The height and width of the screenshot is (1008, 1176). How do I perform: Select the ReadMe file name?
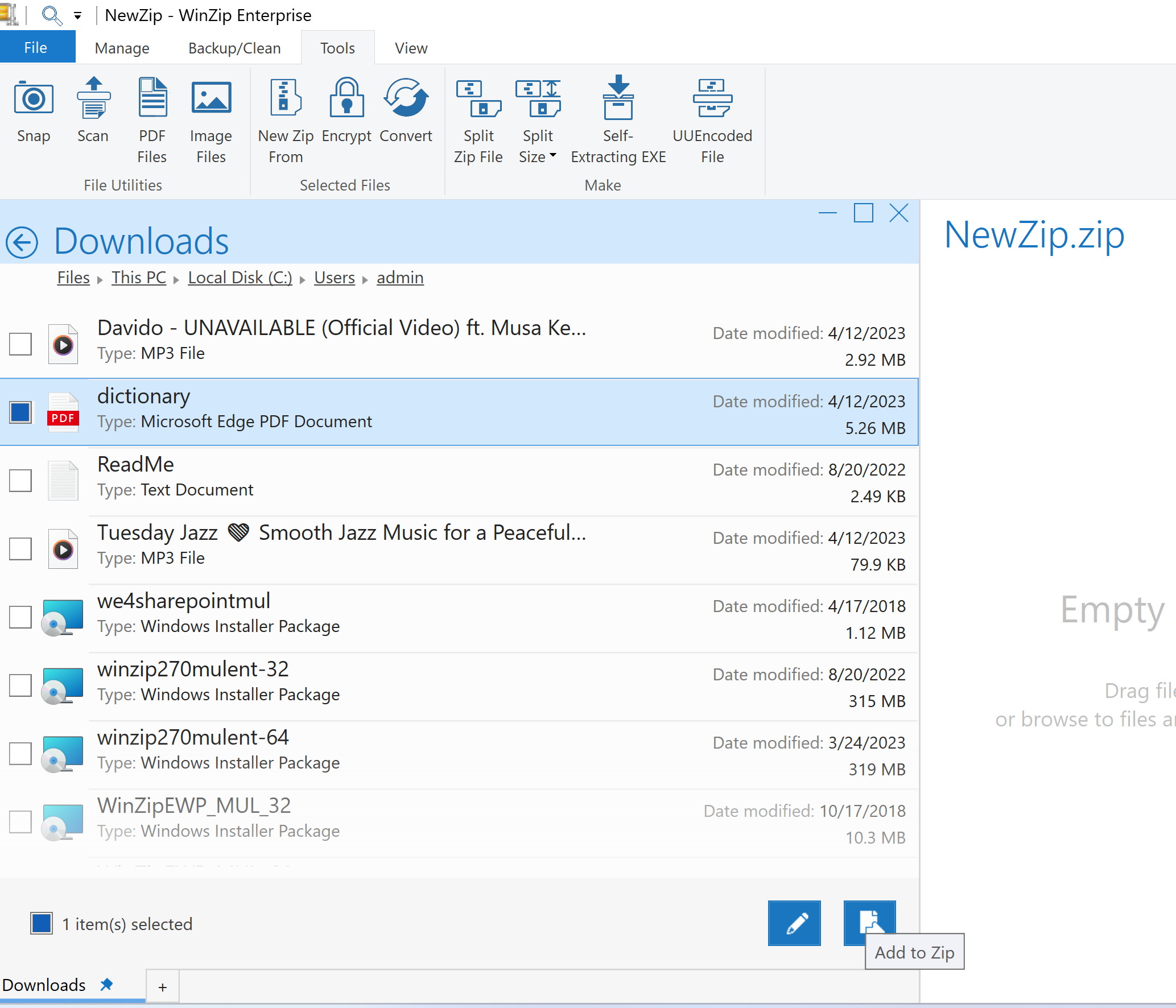(x=135, y=464)
